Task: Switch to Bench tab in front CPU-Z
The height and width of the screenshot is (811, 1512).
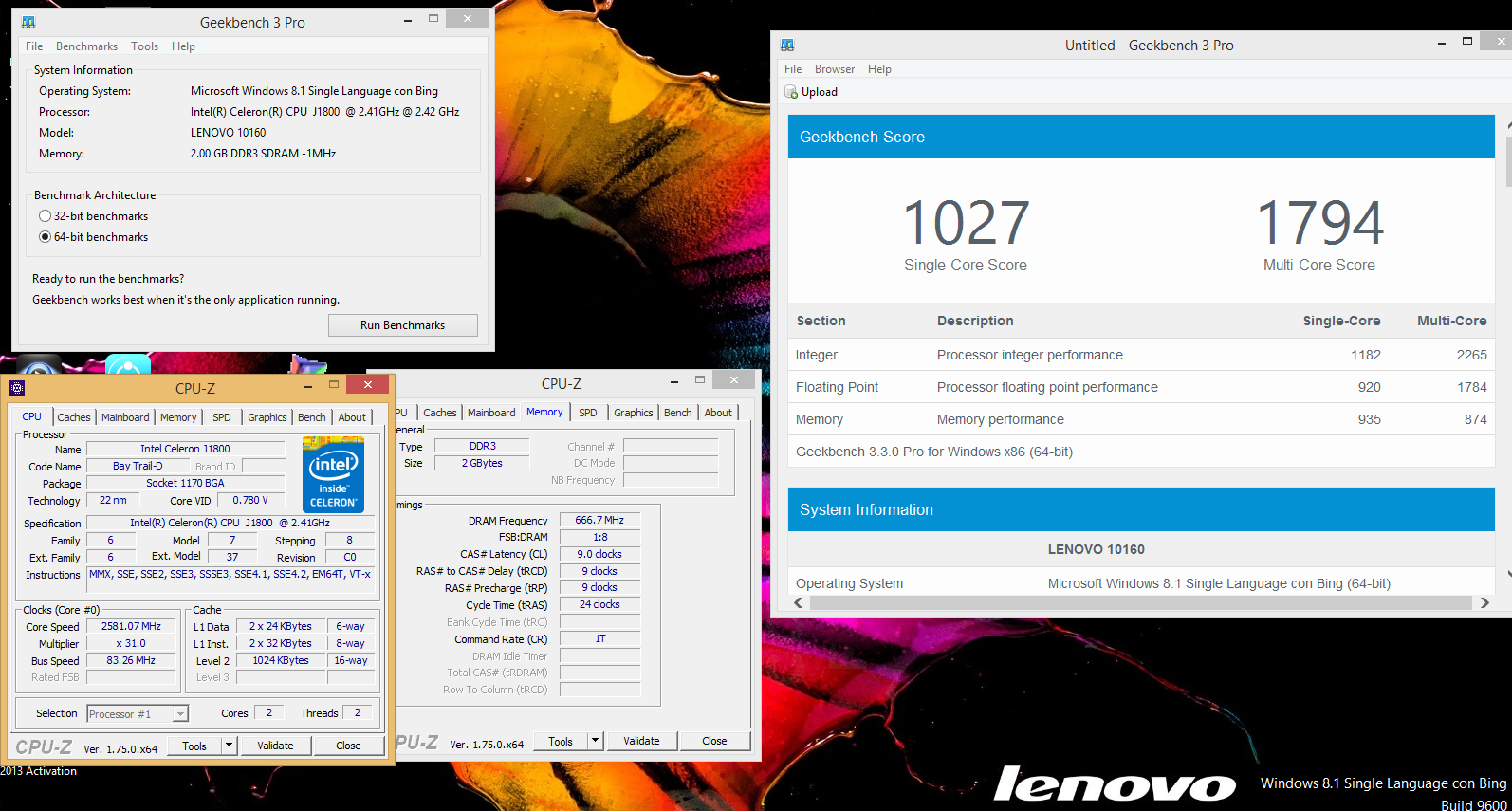Action: (312, 417)
